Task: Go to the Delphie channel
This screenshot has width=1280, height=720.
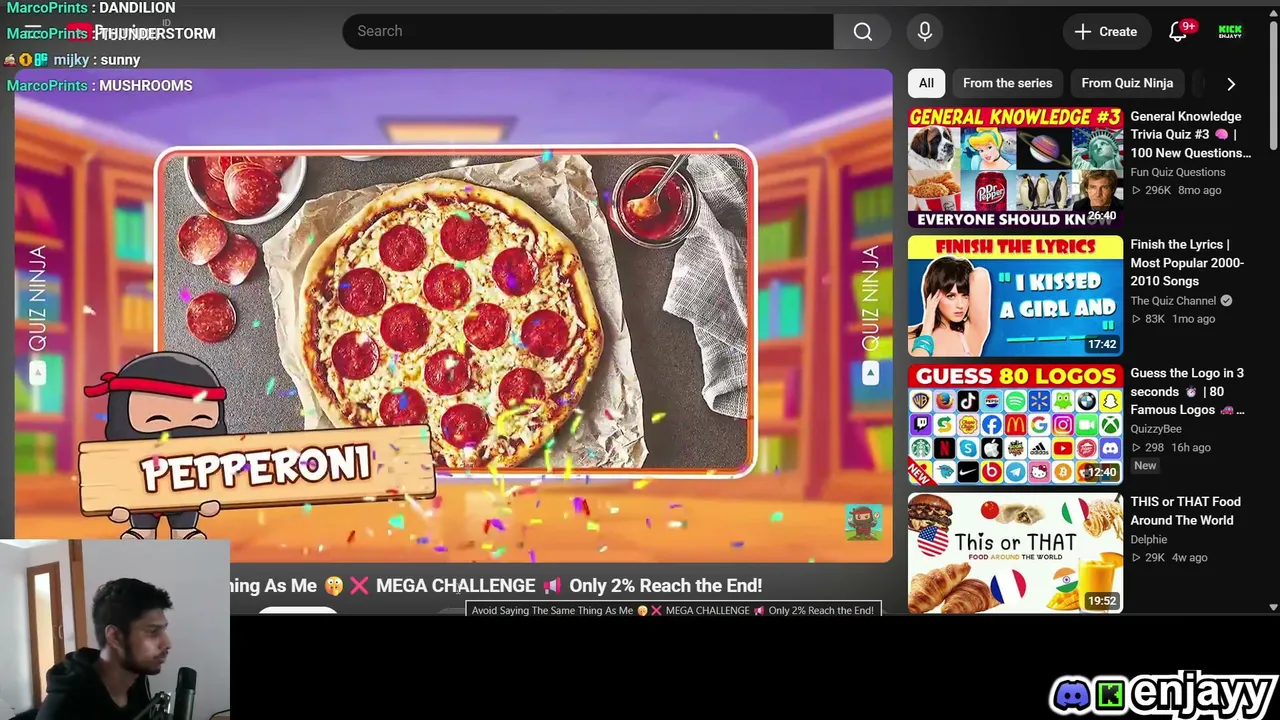Action: (x=1149, y=539)
